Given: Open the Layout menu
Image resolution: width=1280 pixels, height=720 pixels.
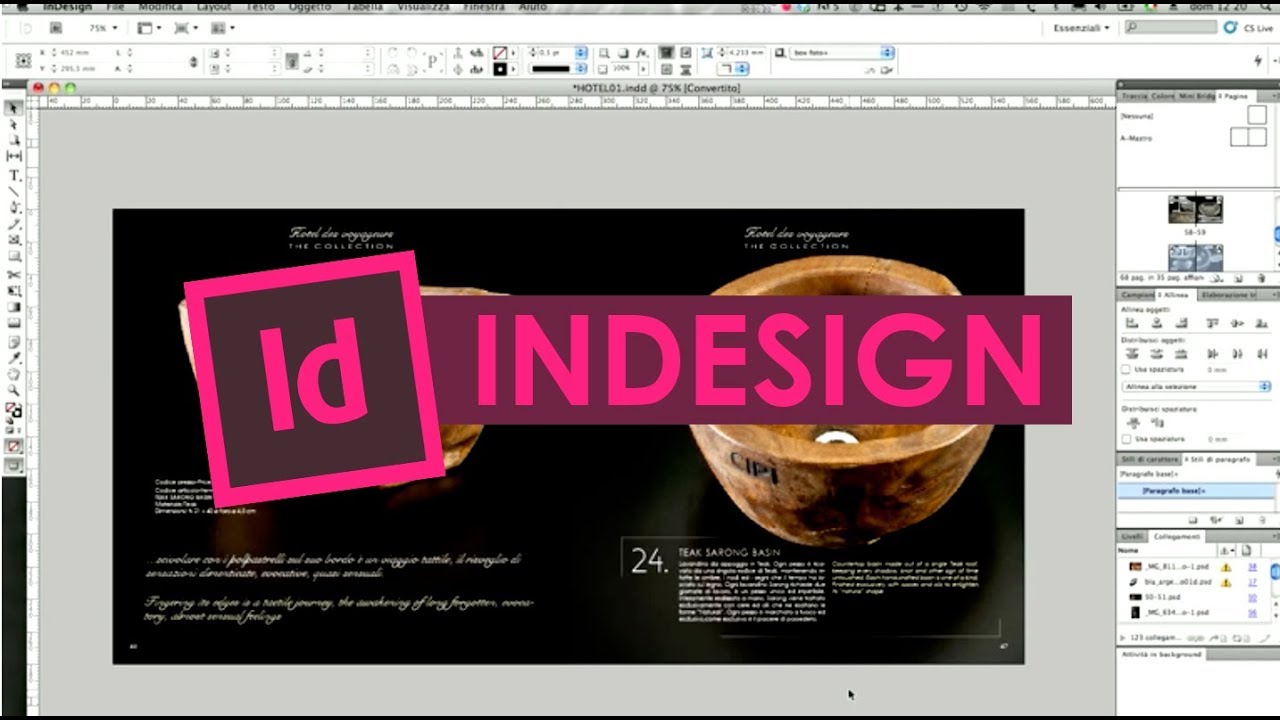Looking at the screenshot, I should 214,7.
